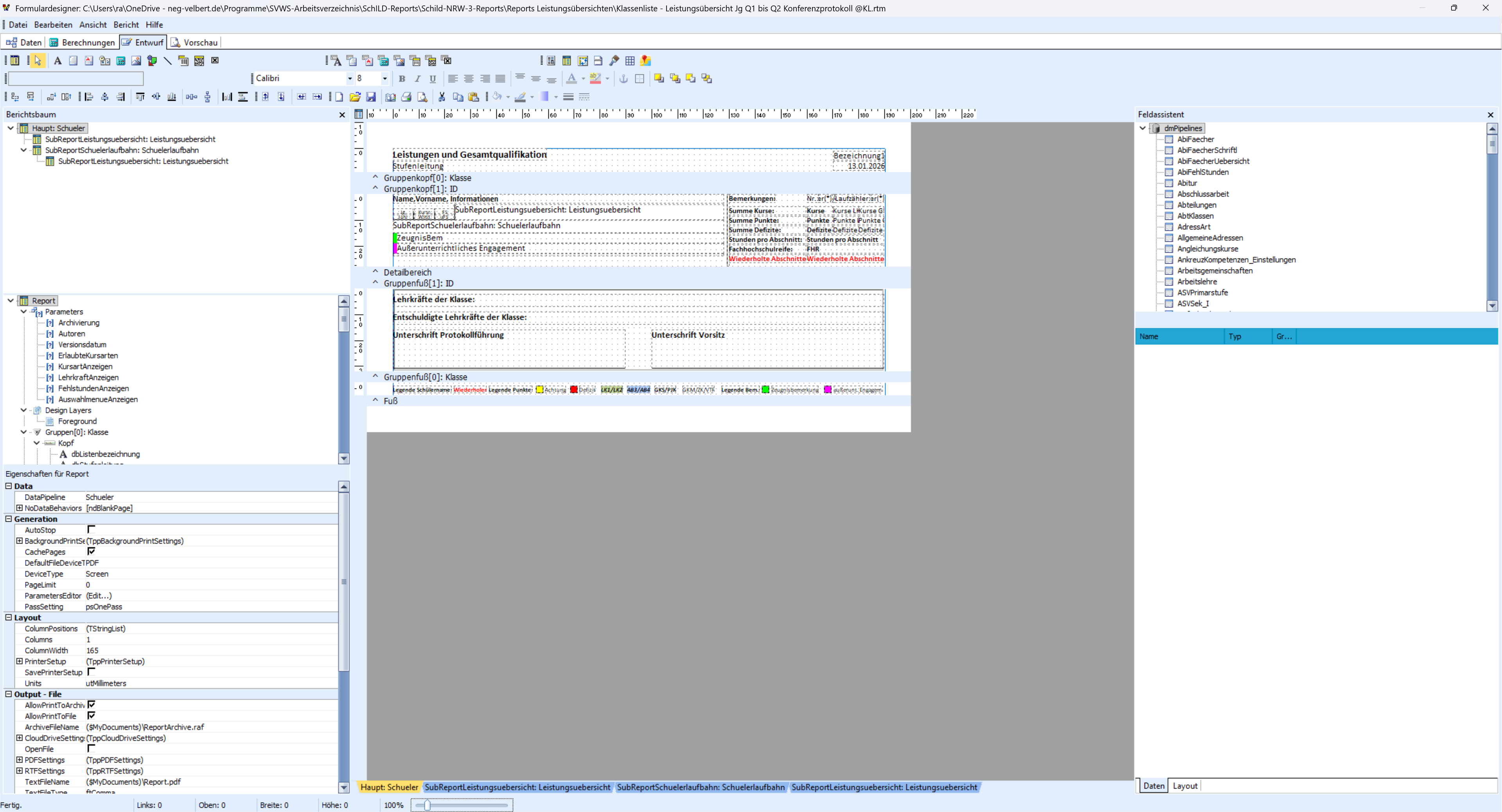This screenshot has width=1502, height=812.
Task: Open the Datei menu
Action: coord(18,25)
